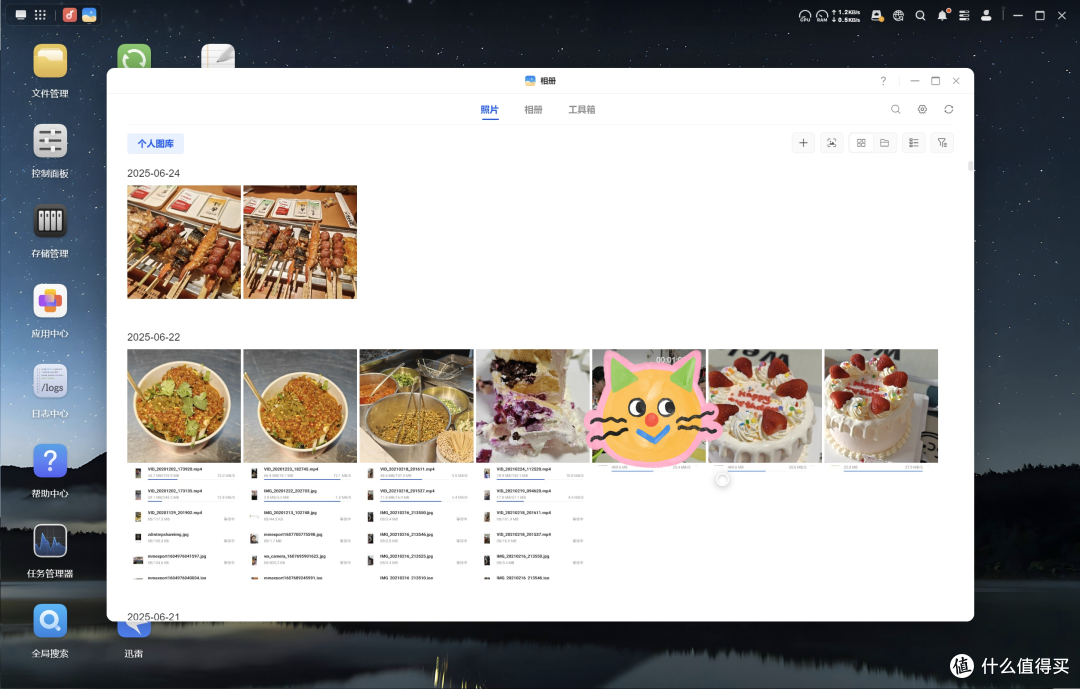1080x689 pixels.
Task: Open notifications bell in top bar
Action: point(942,15)
